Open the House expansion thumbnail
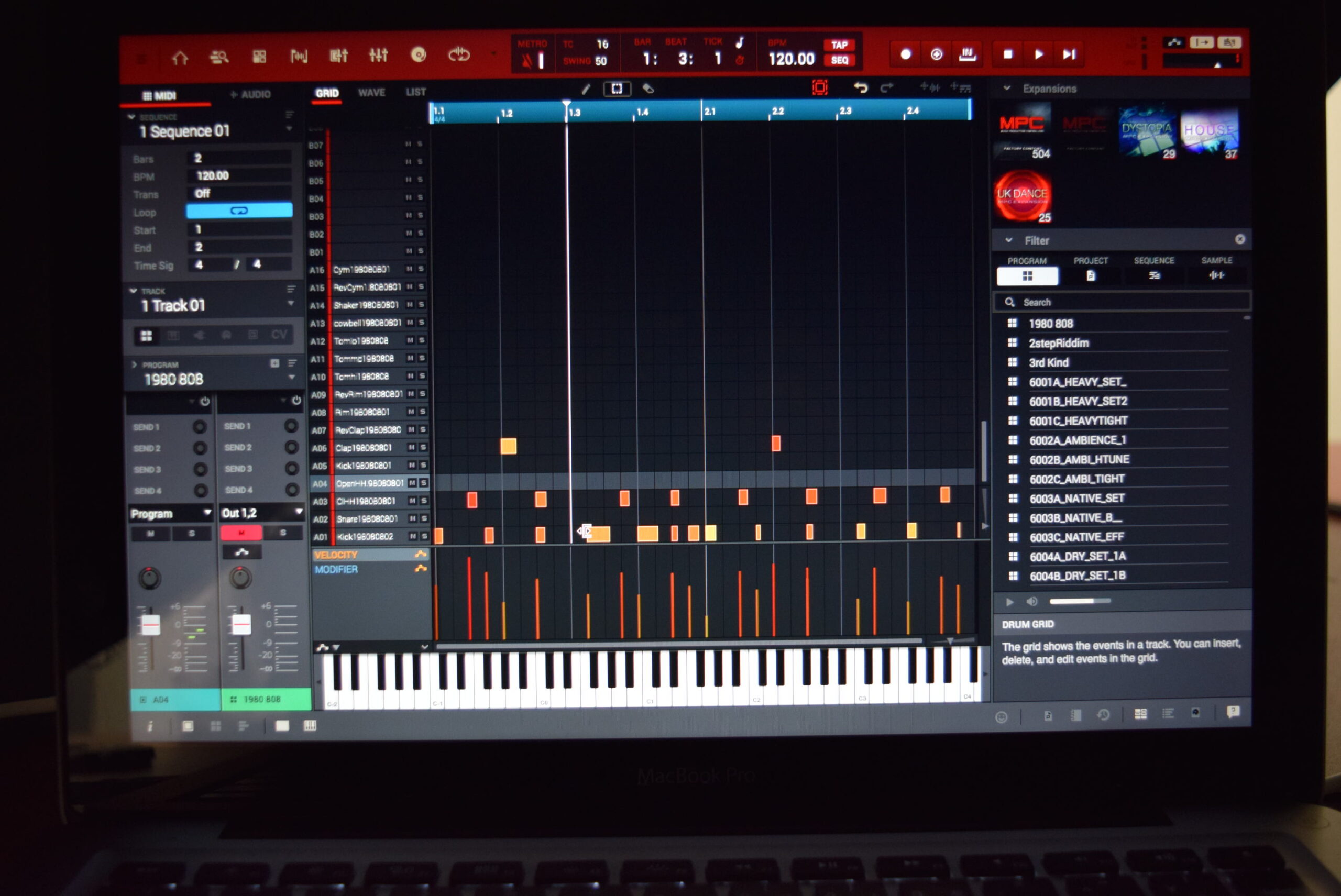The width and height of the screenshot is (1341, 896). click(x=1210, y=132)
